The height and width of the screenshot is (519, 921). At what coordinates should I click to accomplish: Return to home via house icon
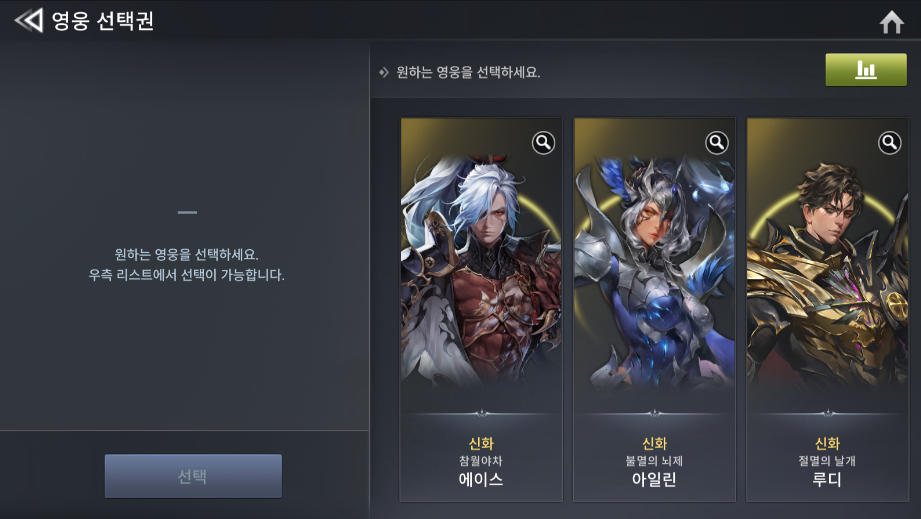pos(891,22)
